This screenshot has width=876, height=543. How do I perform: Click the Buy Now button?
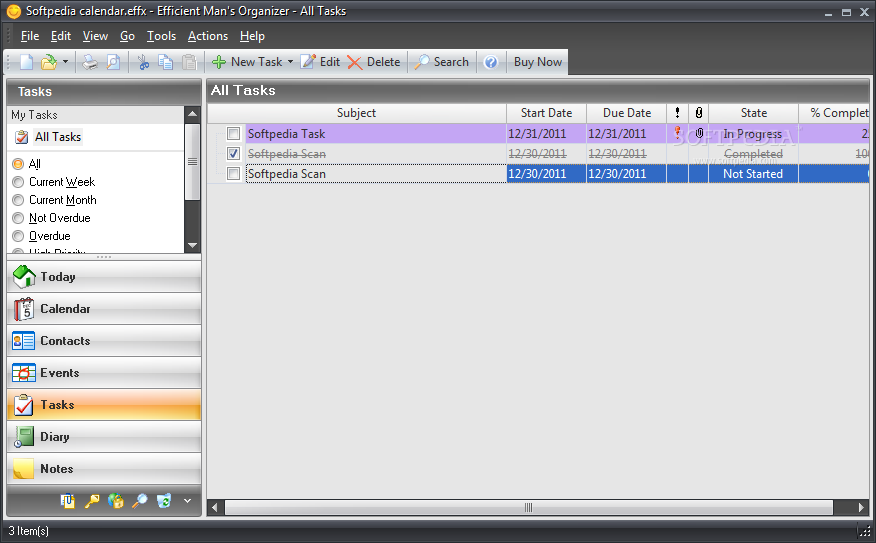(x=538, y=62)
